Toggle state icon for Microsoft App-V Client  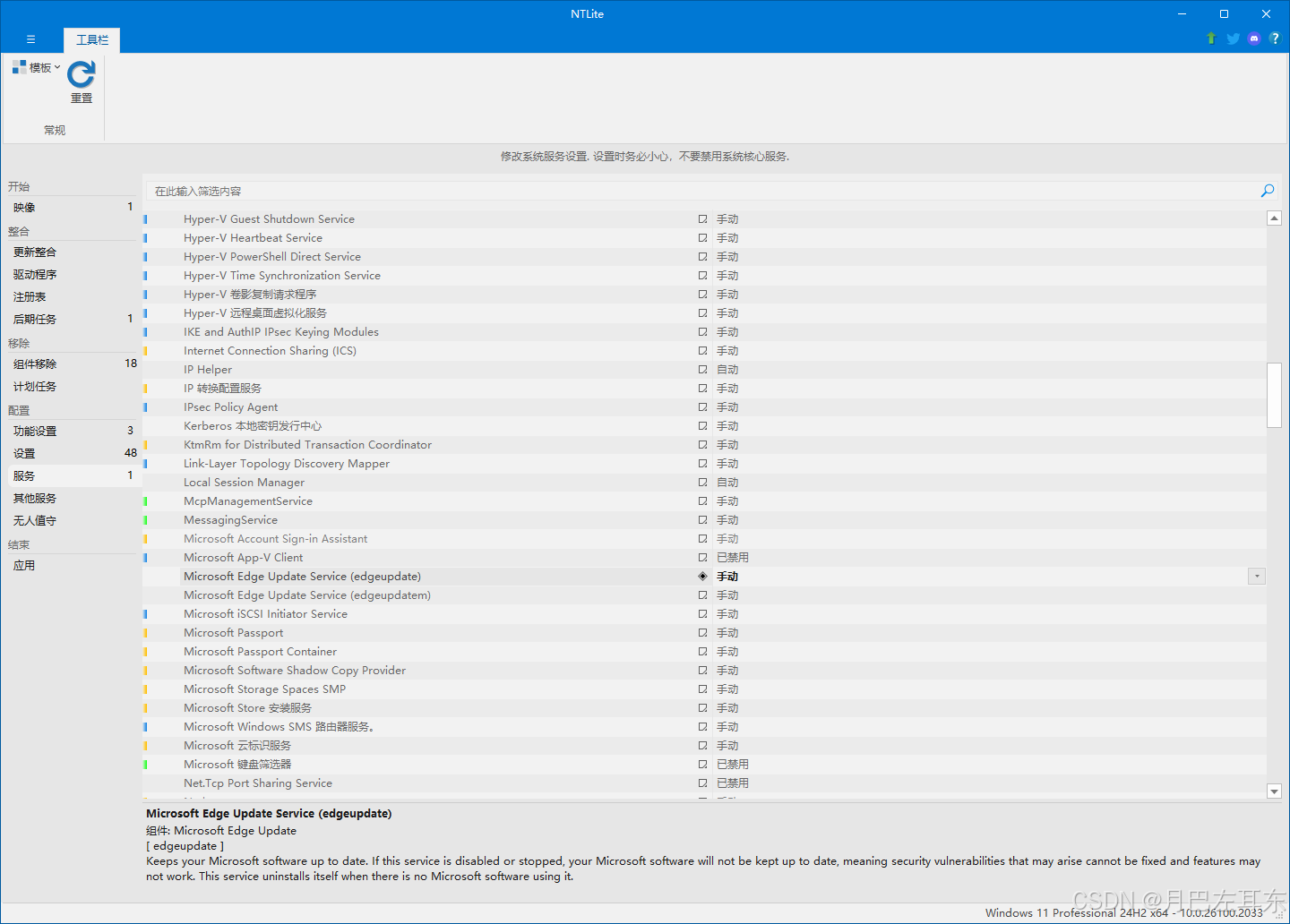click(702, 558)
